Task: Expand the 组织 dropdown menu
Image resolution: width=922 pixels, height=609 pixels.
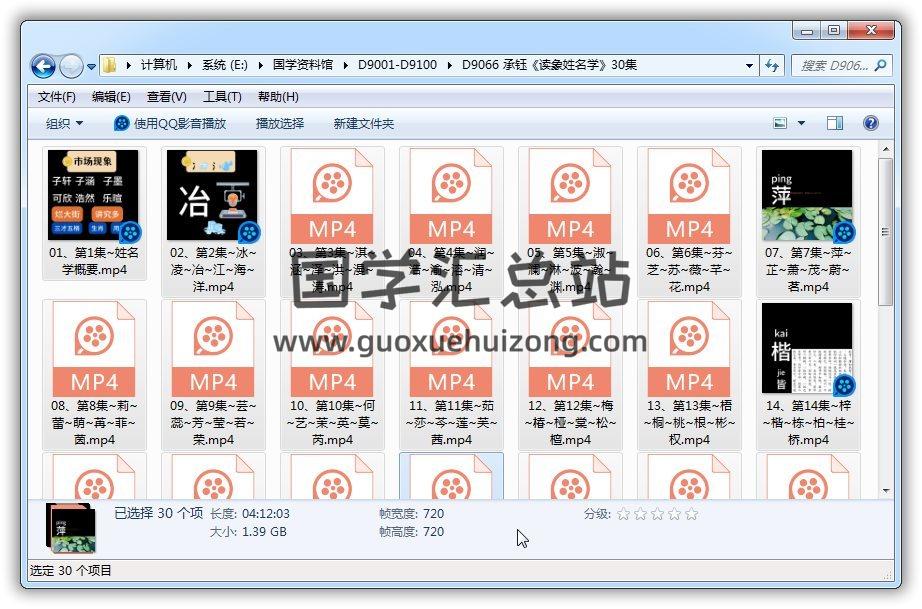Action: point(64,124)
